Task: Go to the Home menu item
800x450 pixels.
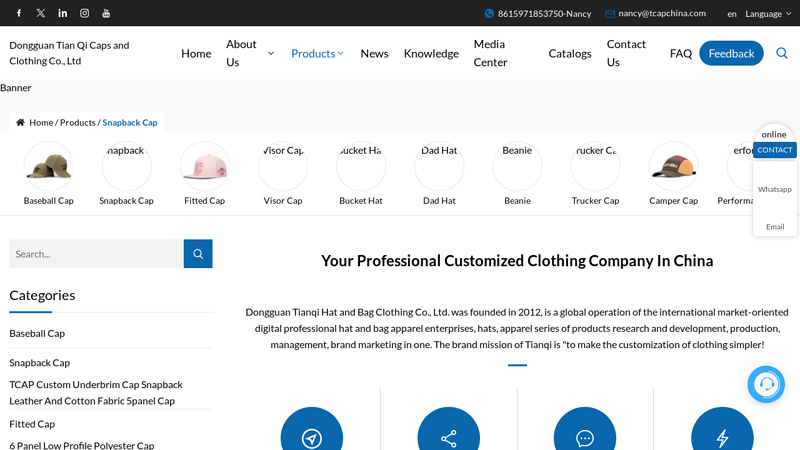Action: [196, 53]
